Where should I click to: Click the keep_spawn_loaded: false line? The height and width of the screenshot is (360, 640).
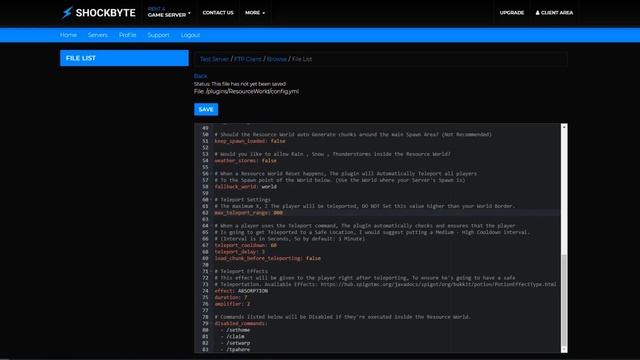[250, 141]
